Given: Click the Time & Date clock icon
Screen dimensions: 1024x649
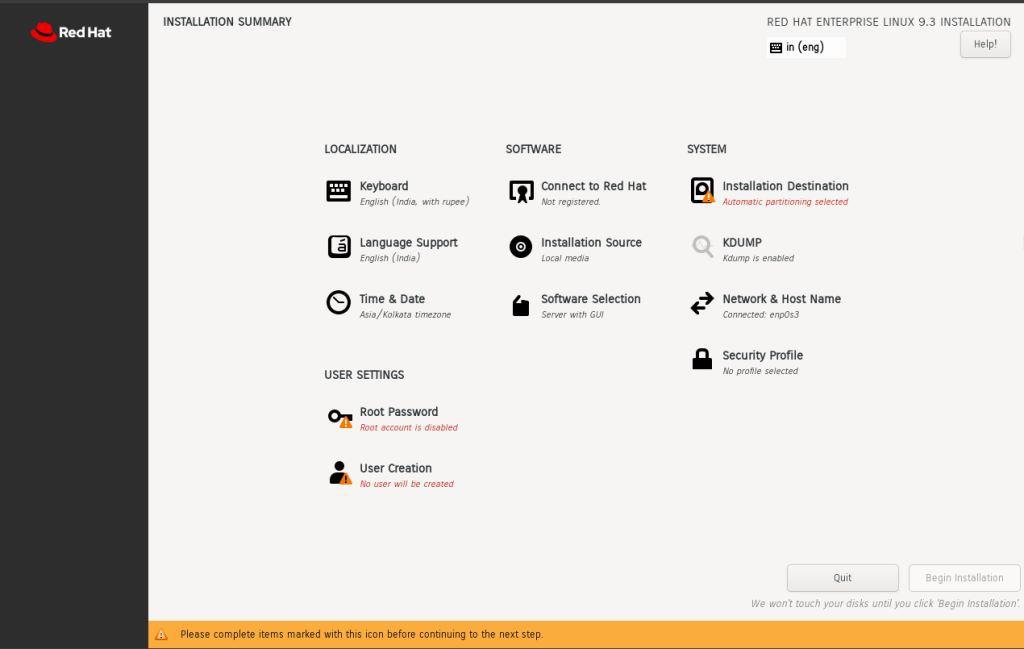Looking at the screenshot, I should (338, 303).
